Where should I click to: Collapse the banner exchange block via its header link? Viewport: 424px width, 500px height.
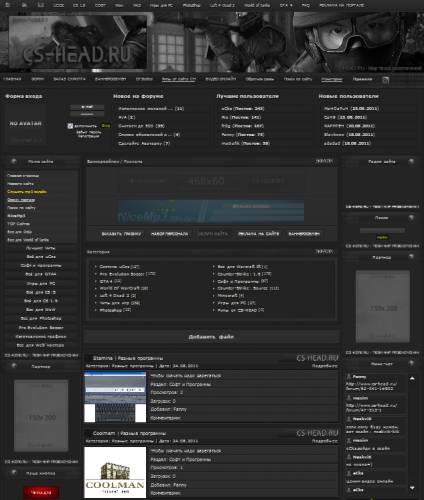pyautogui.click(x=324, y=161)
